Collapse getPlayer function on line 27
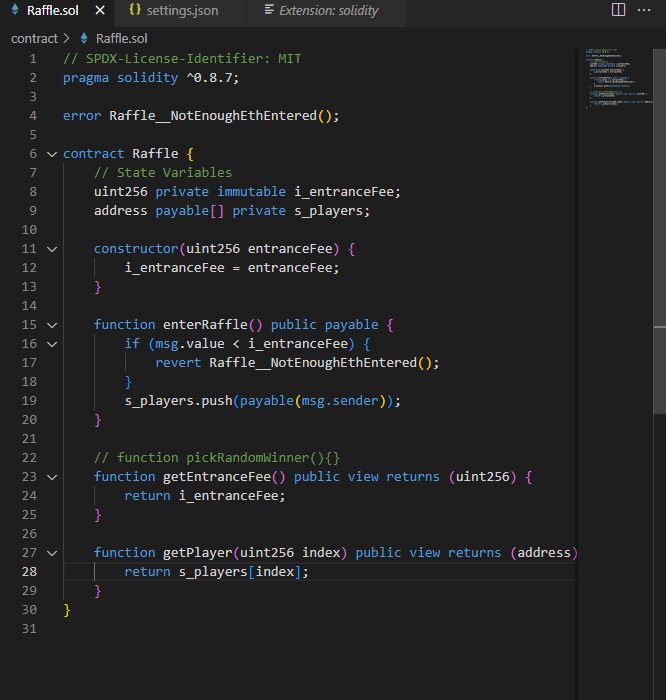 click(x=52, y=553)
